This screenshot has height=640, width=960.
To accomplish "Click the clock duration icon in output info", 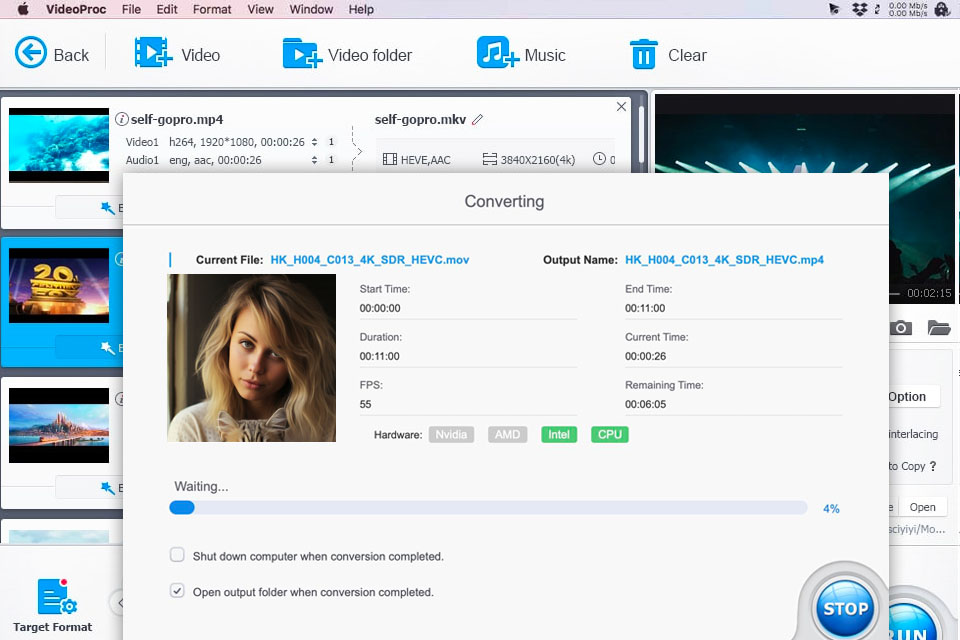I will click(599, 159).
